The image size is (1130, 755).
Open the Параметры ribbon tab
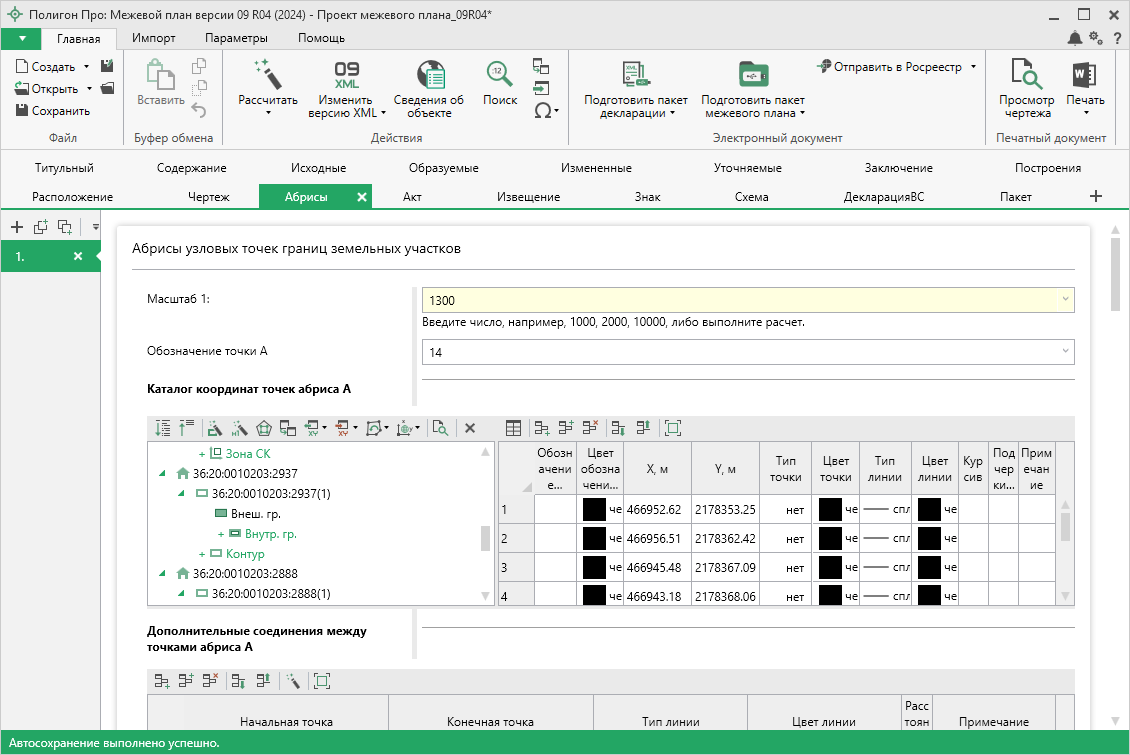[x=236, y=38]
